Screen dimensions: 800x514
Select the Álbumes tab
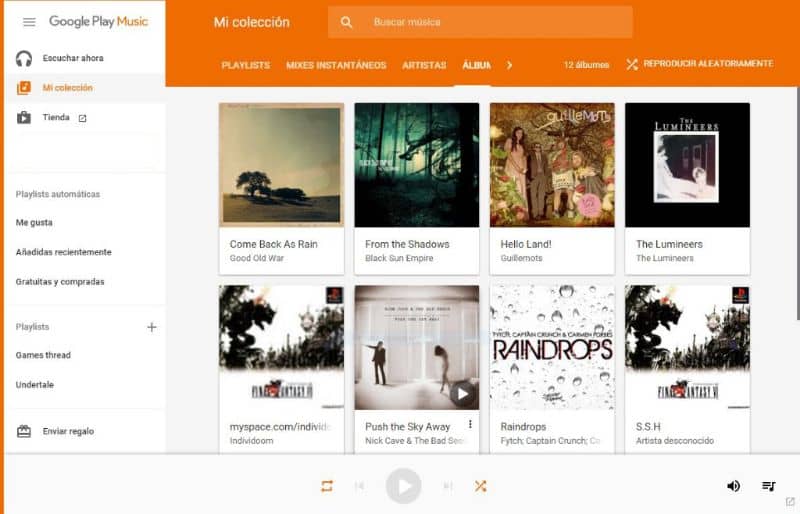477,65
